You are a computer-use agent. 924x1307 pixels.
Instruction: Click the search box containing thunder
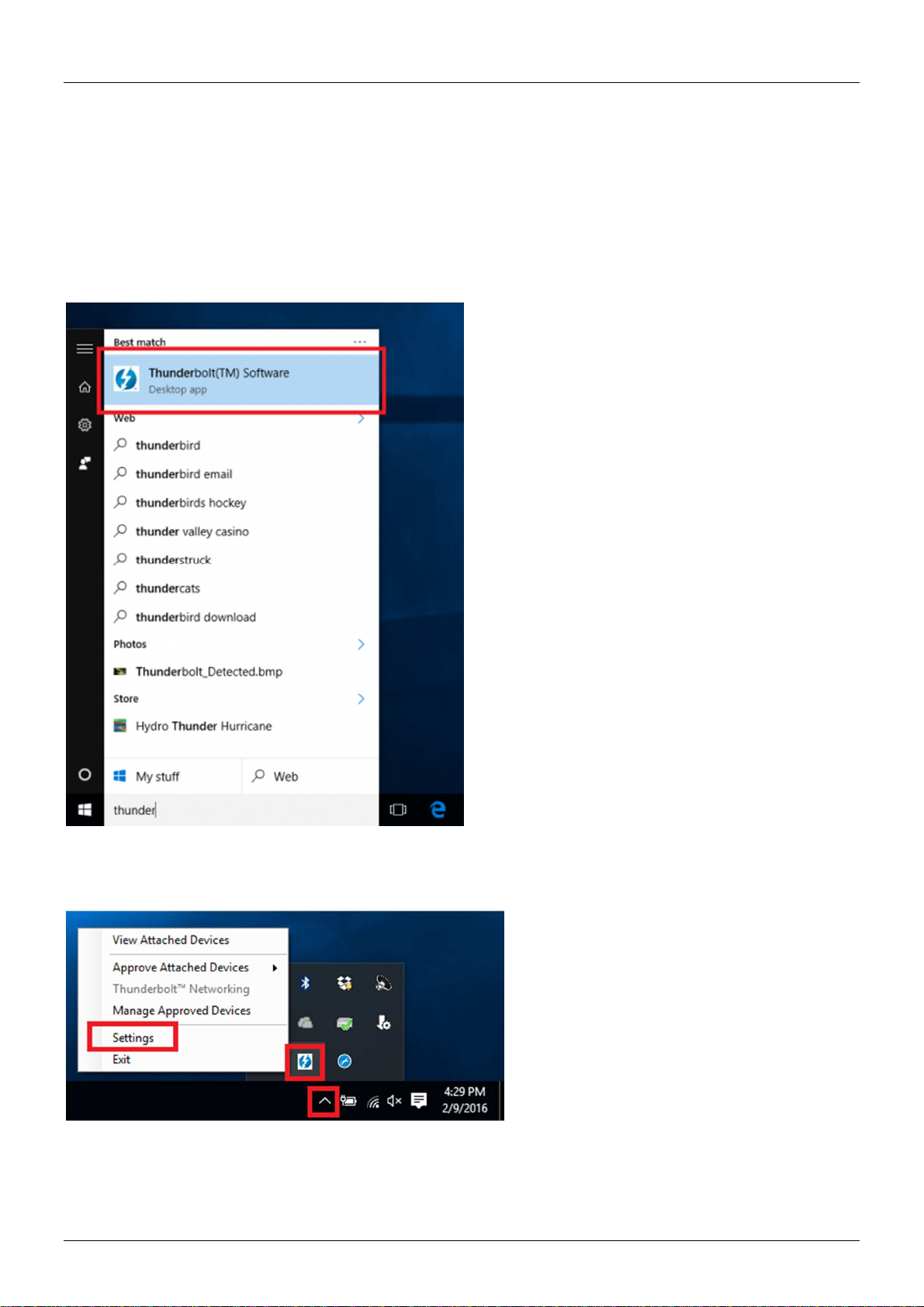pyautogui.click(x=241, y=810)
